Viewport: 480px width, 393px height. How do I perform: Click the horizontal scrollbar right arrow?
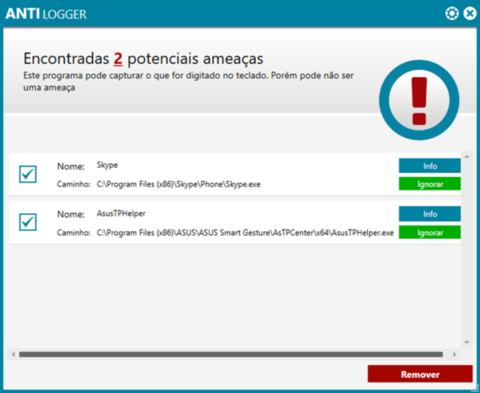[x=454, y=354]
